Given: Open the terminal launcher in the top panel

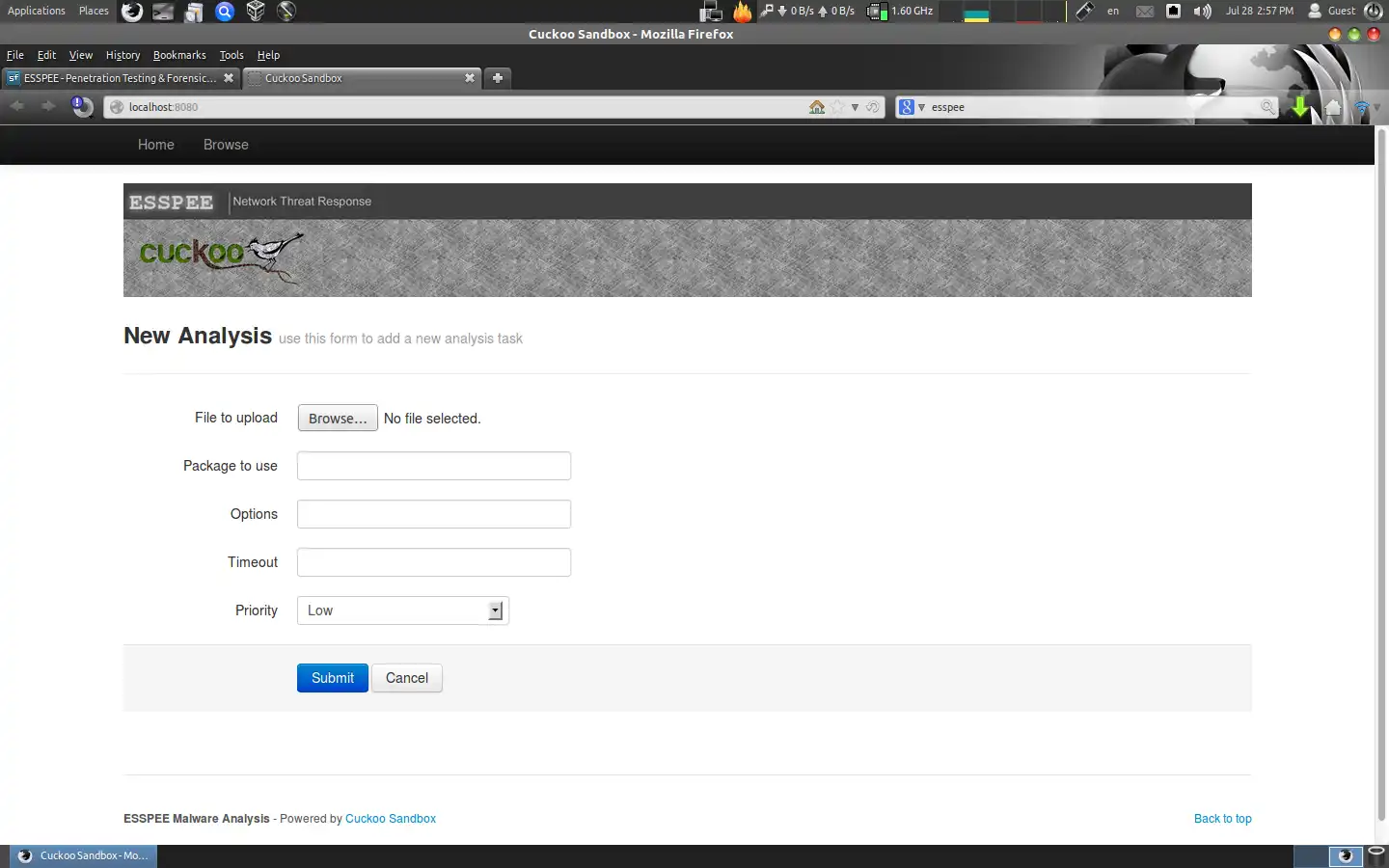Looking at the screenshot, I should click(163, 12).
